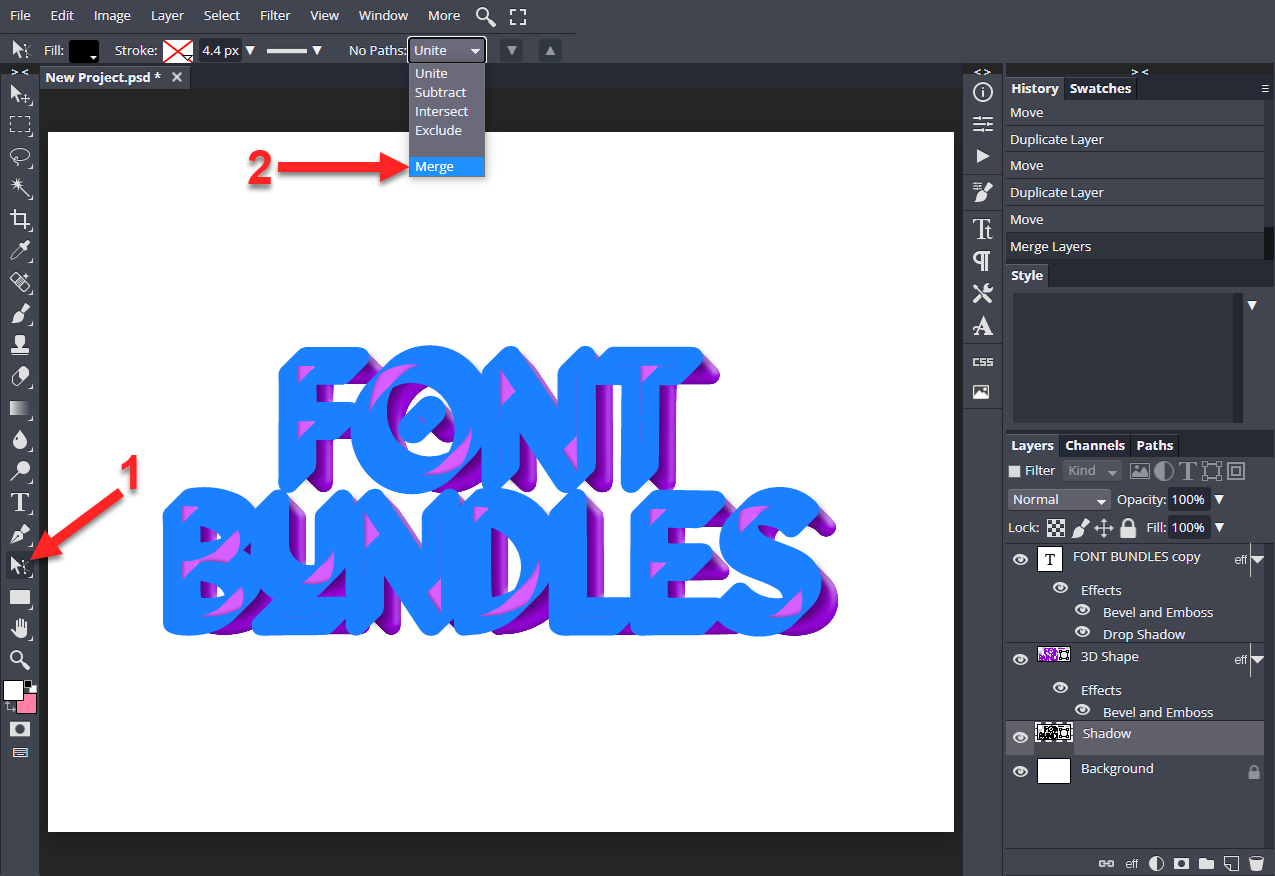
Task: Switch to the Swatches tab
Action: click(1100, 88)
